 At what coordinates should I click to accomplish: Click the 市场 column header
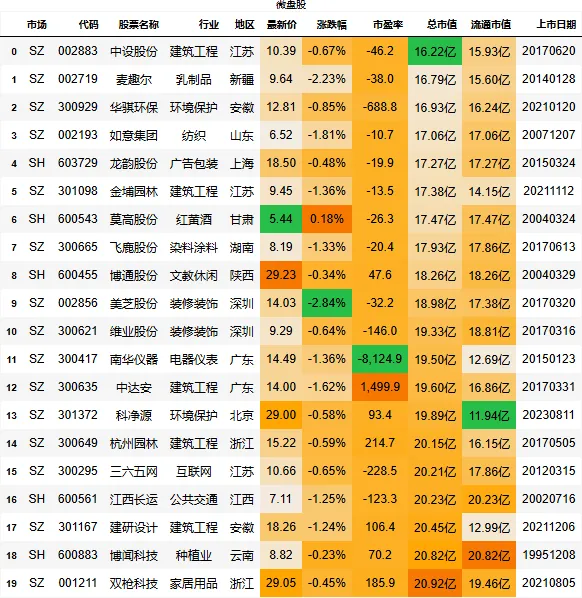[37, 25]
